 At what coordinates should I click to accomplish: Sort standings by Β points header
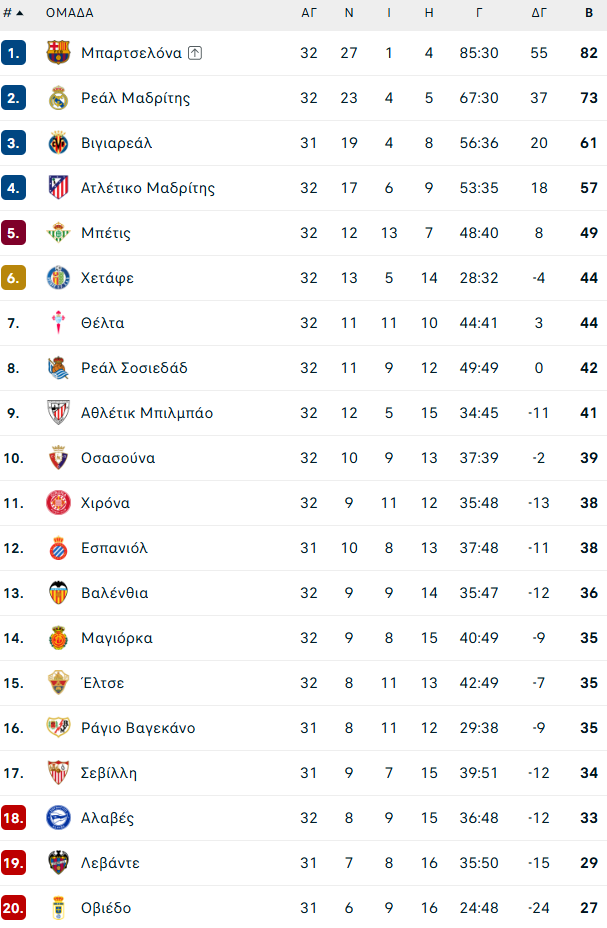click(x=589, y=13)
